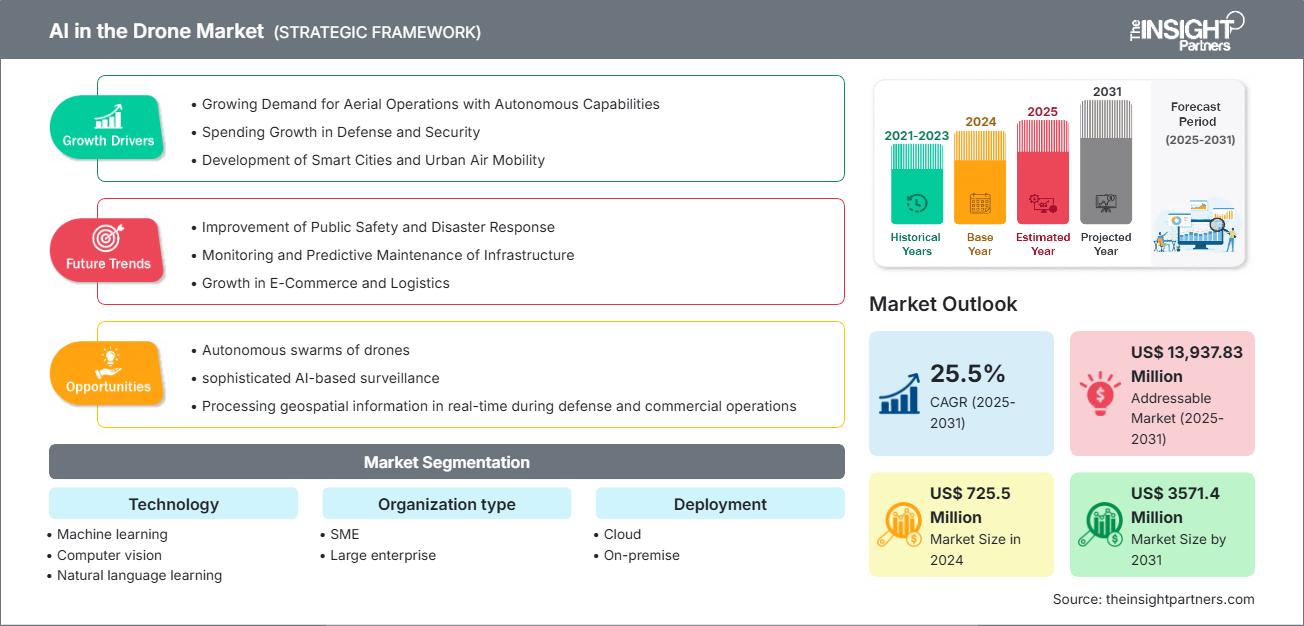Select the Growth Drivers chart icon
Viewport: 1304px width, 626px height.
[106, 118]
